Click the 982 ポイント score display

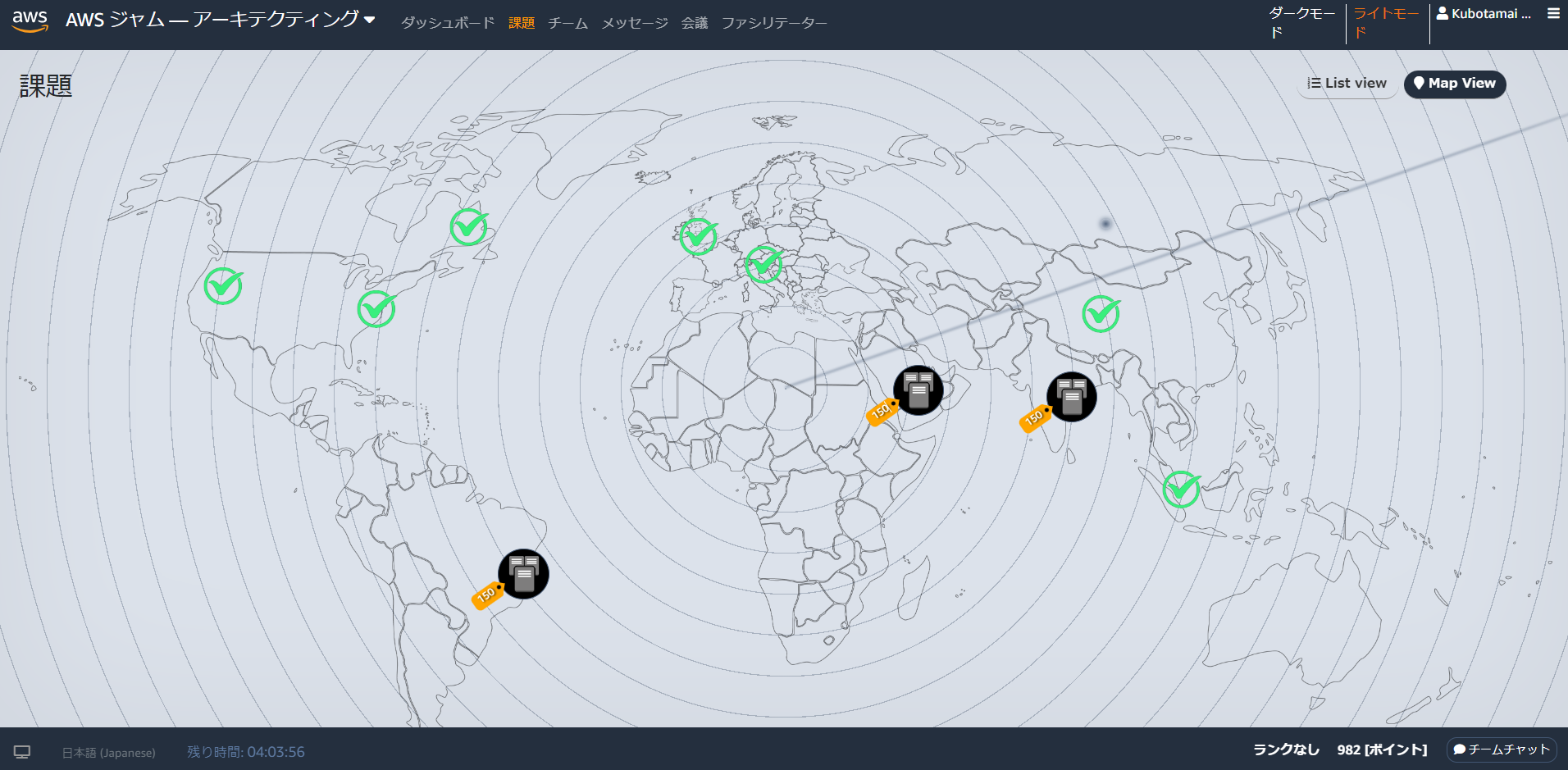click(1381, 749)
